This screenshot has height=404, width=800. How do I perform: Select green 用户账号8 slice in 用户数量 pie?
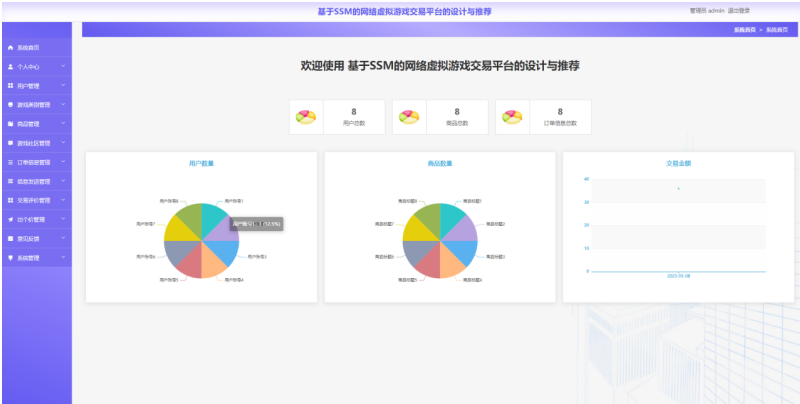pos(191,217)
